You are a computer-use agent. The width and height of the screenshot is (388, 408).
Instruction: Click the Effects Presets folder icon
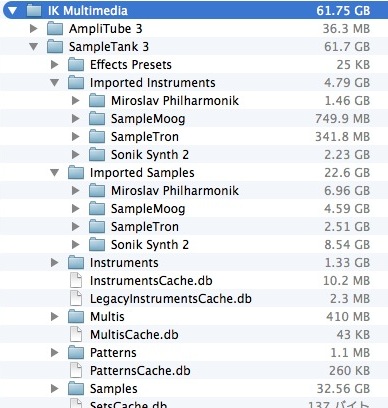click(76, 65)
